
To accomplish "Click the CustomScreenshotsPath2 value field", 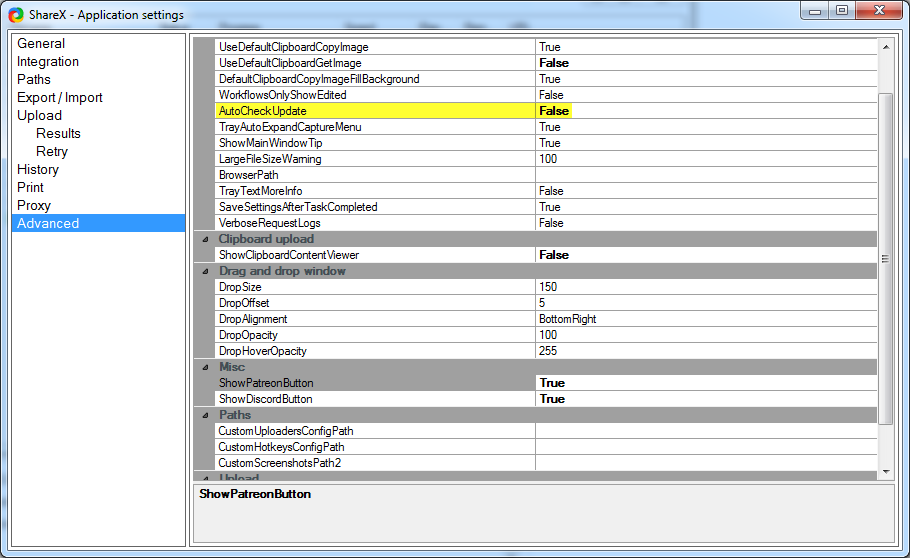I will tap(706, 463).
